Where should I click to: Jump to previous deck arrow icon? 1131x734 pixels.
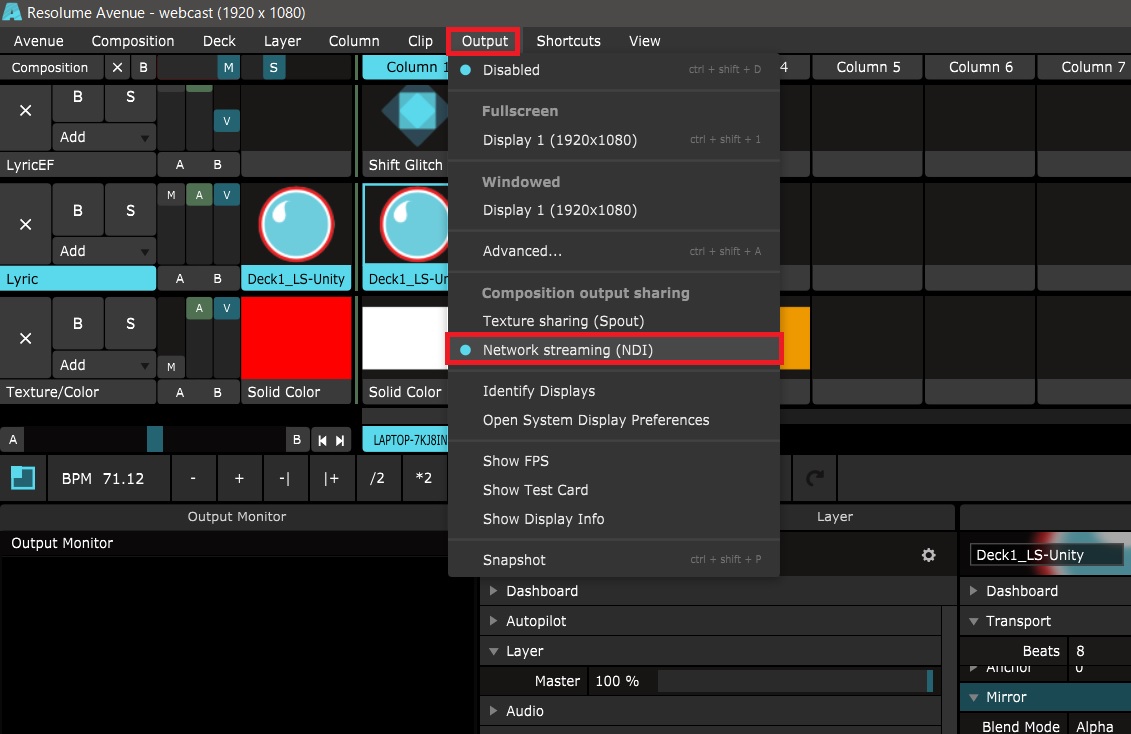point(322,440)
